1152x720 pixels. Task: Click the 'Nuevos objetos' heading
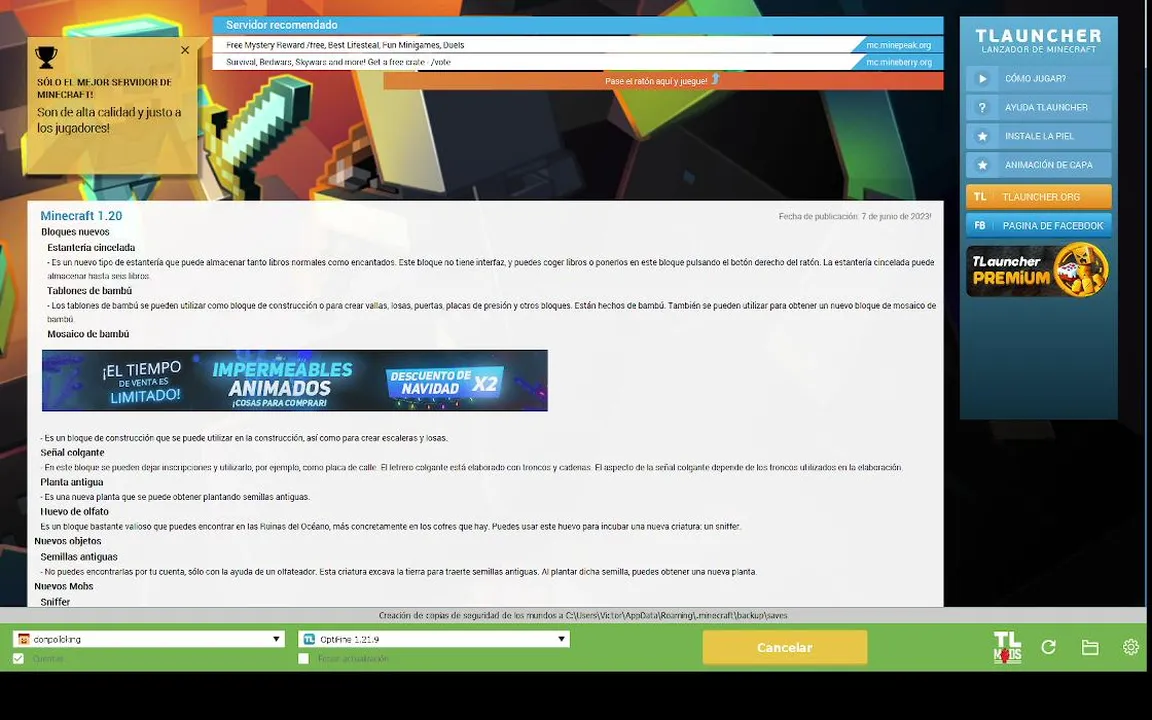[68, 541]
